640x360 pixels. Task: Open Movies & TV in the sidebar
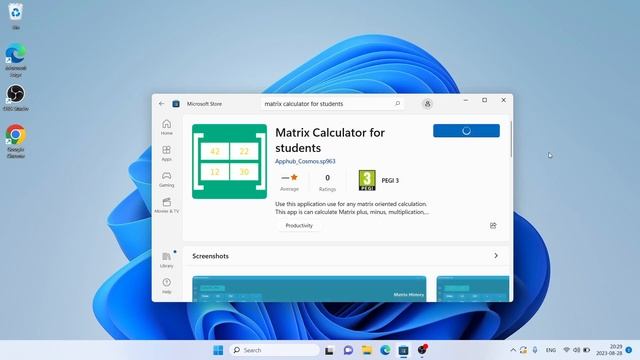[x=167, y=205]
